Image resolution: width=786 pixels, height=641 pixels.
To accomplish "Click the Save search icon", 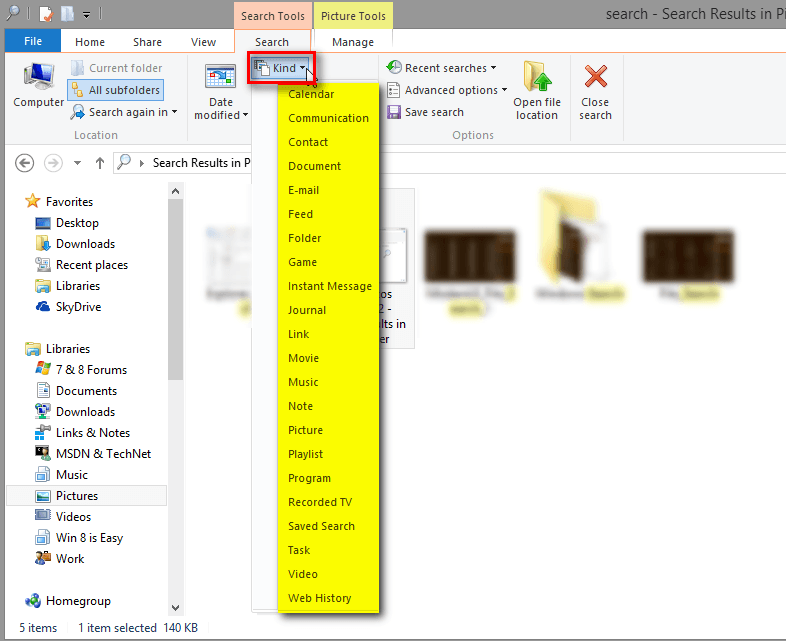I will click(x=394, y=112).
